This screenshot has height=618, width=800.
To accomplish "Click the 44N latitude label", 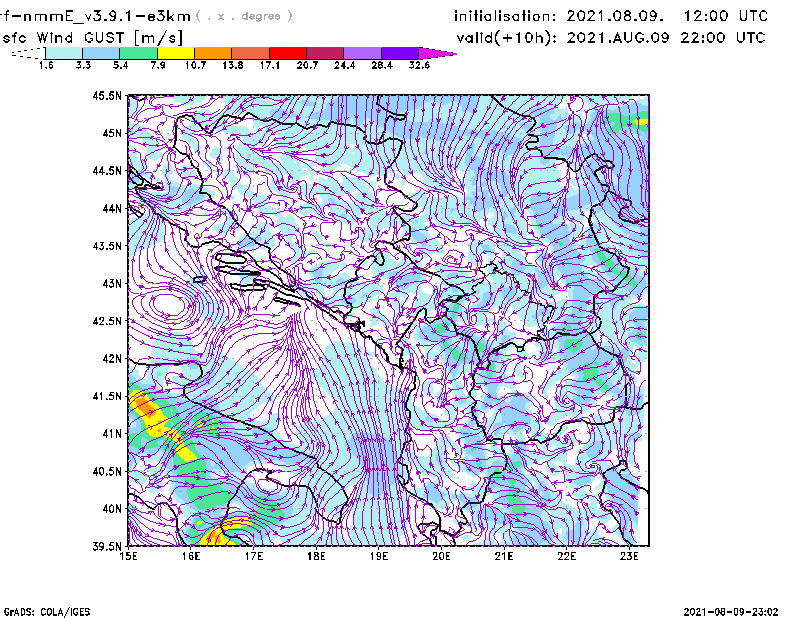I will (x=112, y=208).
